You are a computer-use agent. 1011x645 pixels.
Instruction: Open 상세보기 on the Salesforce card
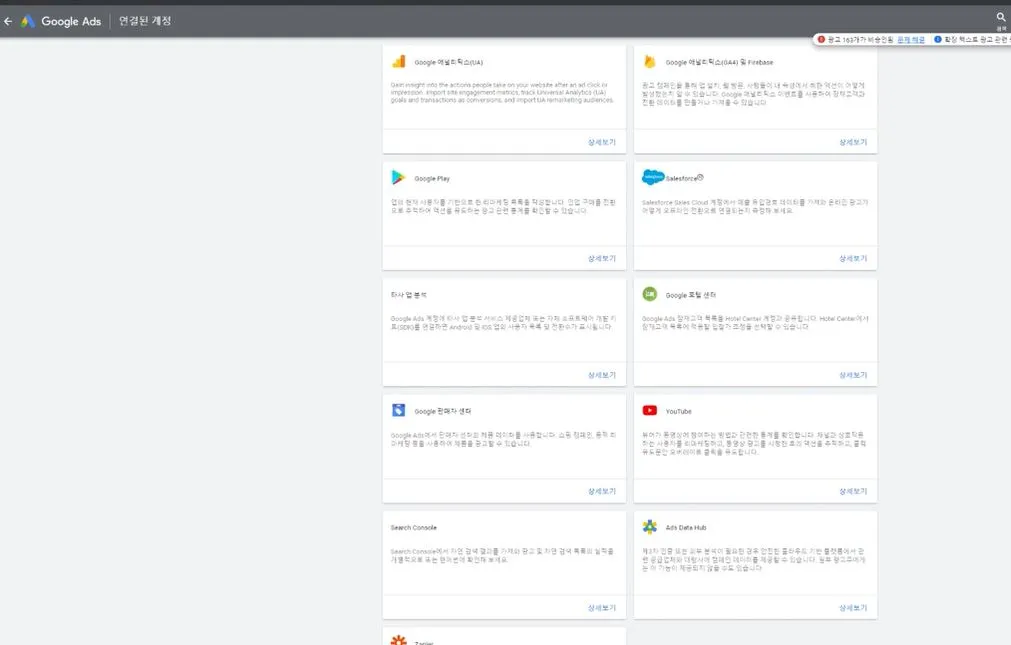(853, 258)
